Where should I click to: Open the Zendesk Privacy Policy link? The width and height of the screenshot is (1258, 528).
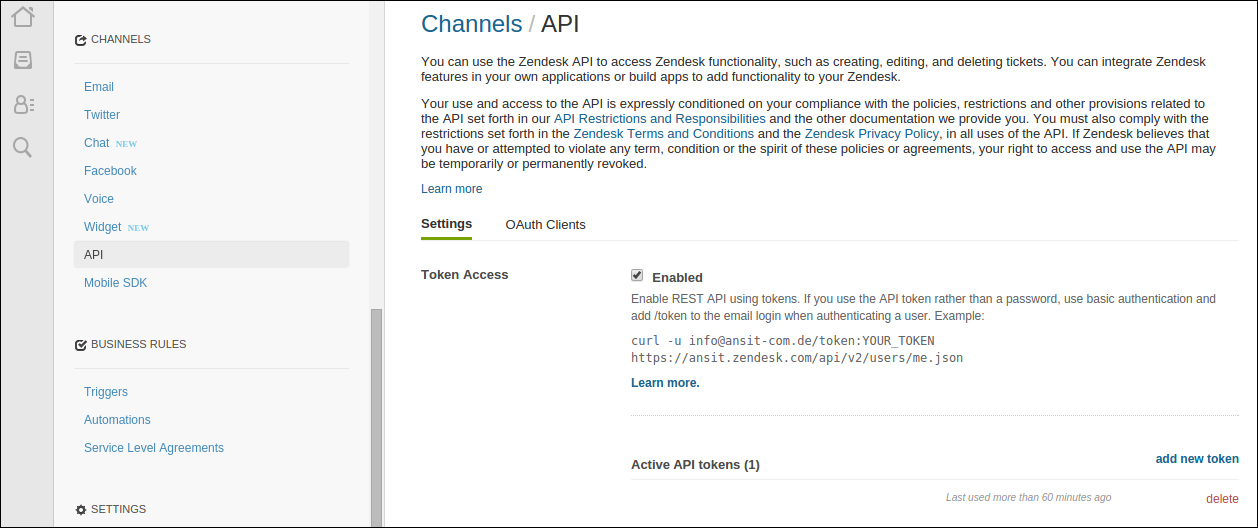871,134
